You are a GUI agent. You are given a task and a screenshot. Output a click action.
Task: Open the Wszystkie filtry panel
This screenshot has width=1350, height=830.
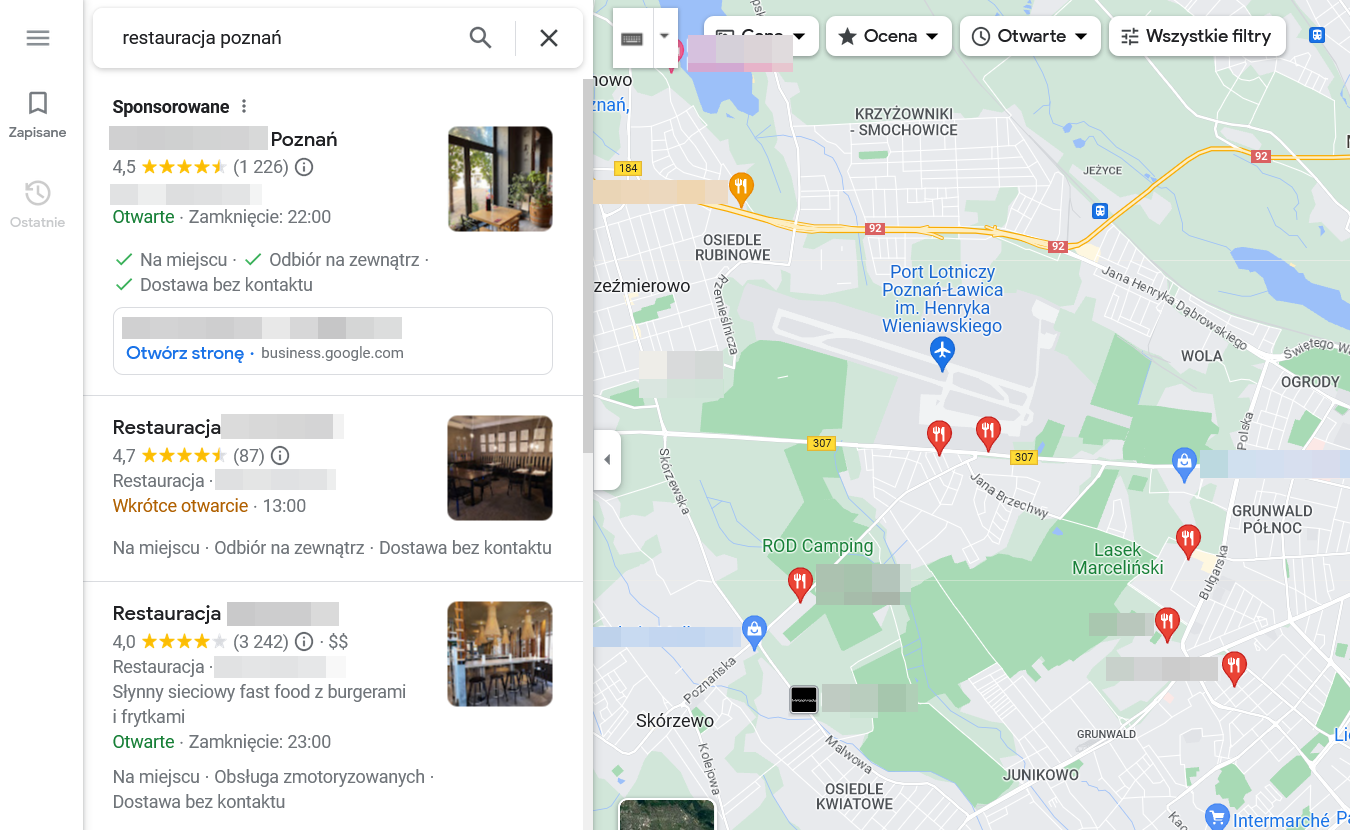coord(1195,37)
